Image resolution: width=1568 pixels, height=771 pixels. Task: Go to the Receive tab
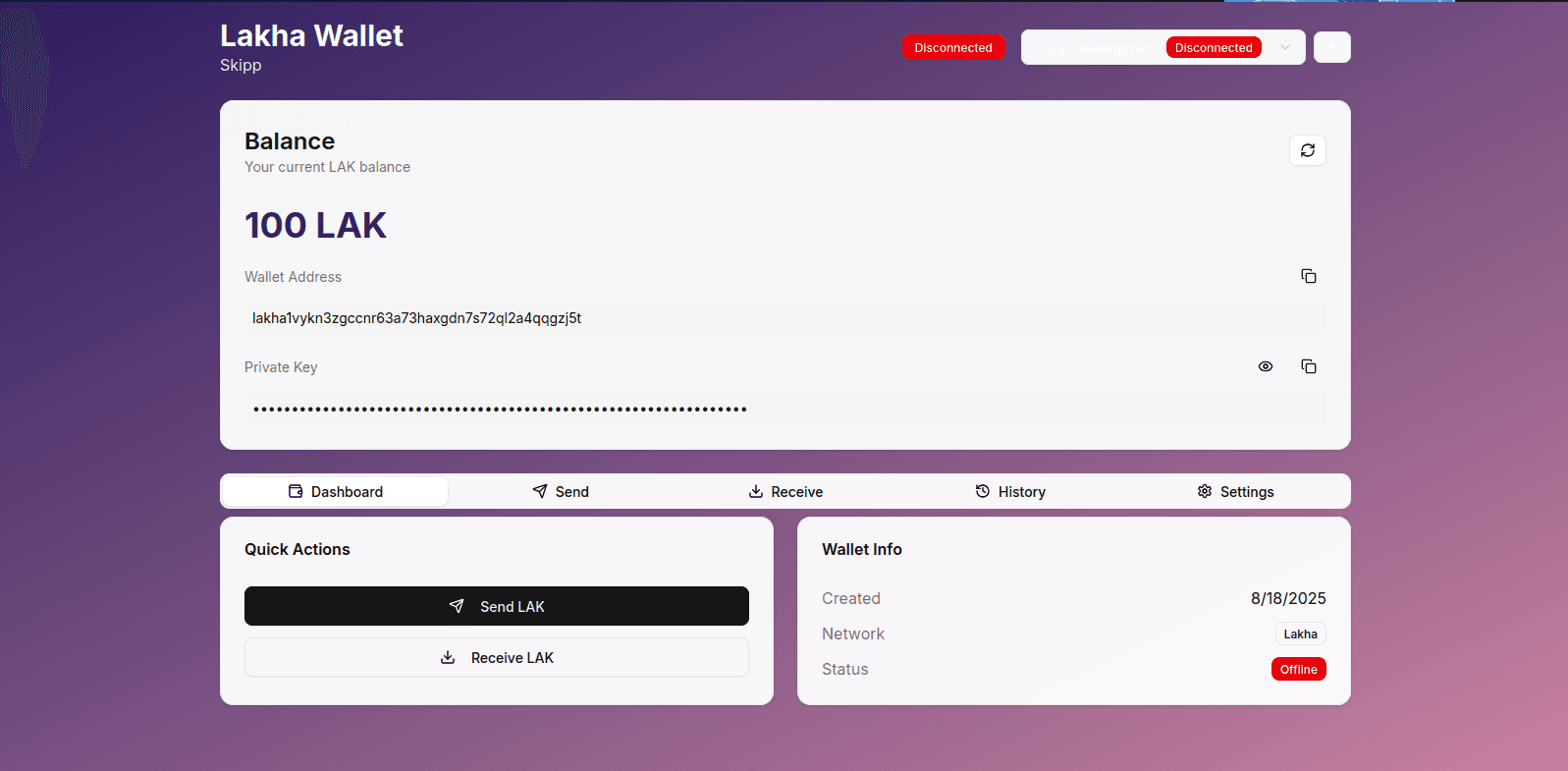coord(785,491)
